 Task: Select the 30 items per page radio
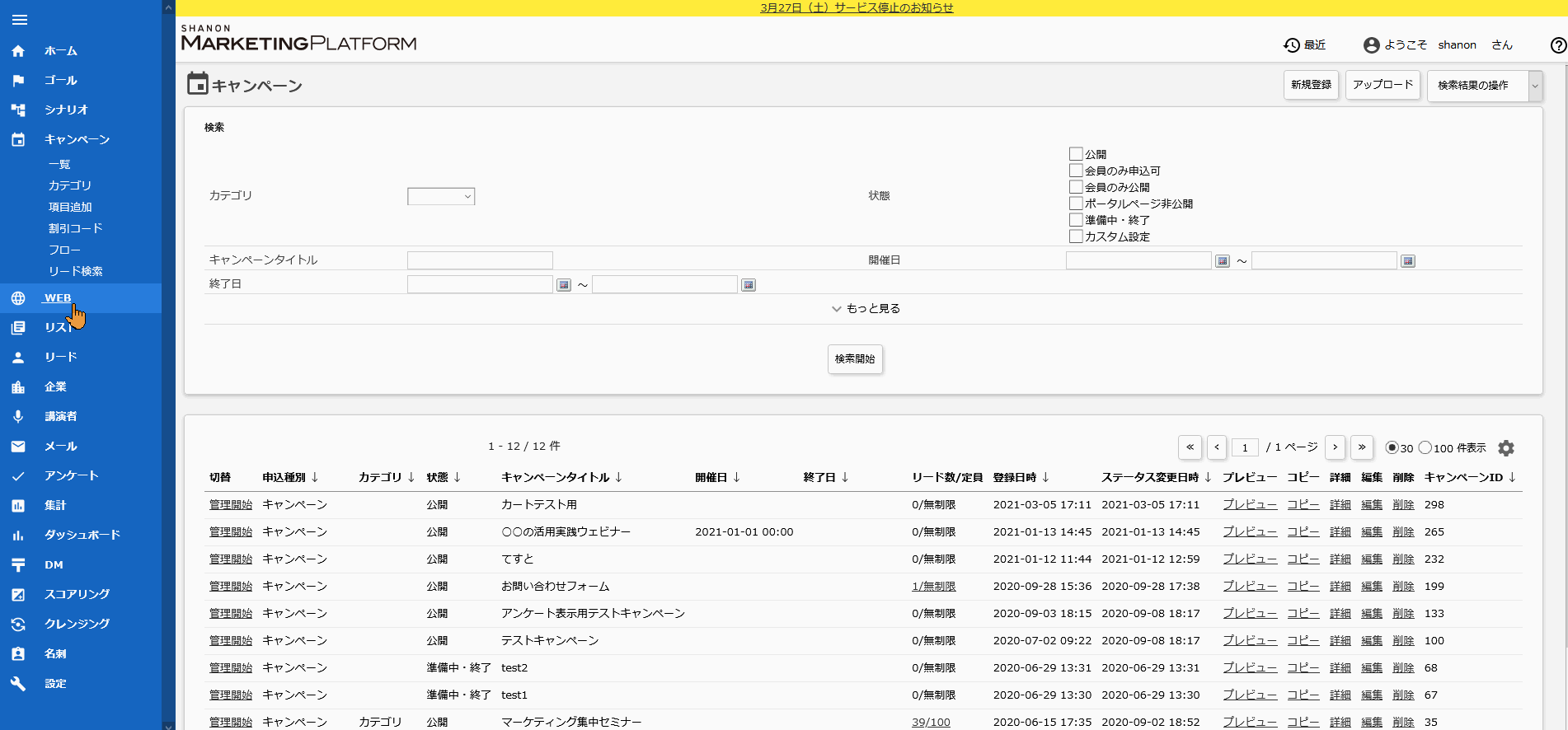pos(1392,448)
